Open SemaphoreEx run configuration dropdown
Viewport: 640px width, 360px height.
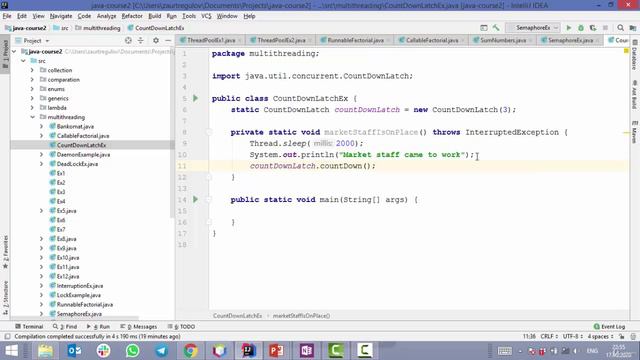coord(533,28)
